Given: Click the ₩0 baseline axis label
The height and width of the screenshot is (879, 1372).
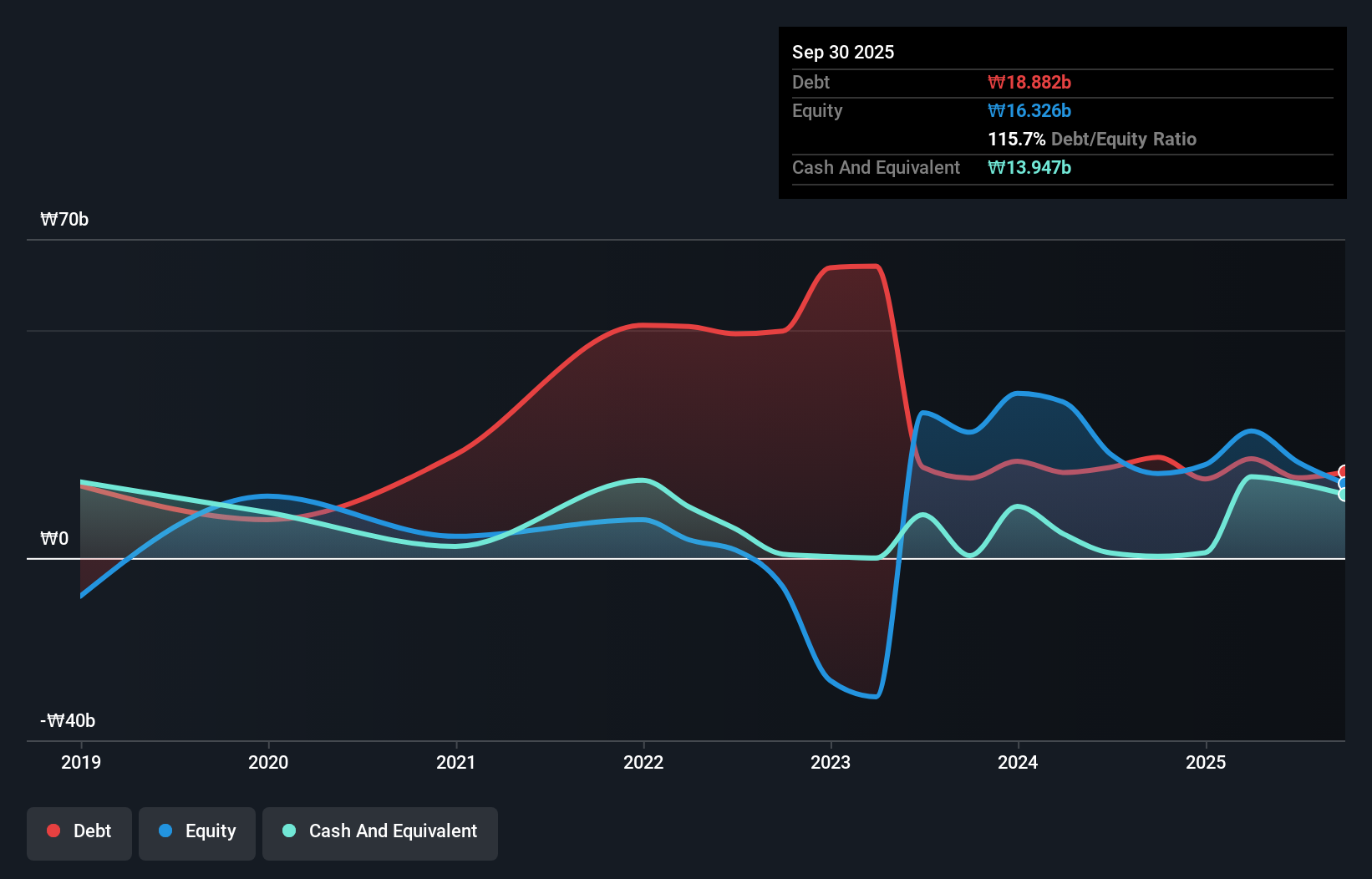Looking at the screenshot, I should click(x=54, y=539).
